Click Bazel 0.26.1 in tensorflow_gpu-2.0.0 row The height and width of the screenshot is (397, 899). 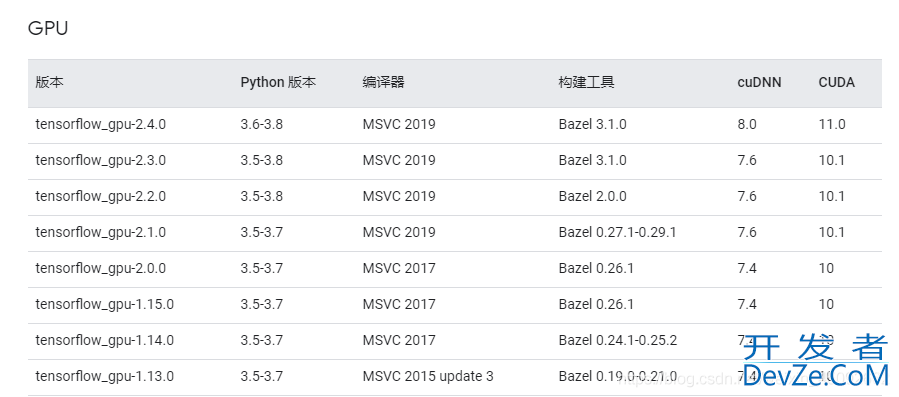(x=596, y=268)
